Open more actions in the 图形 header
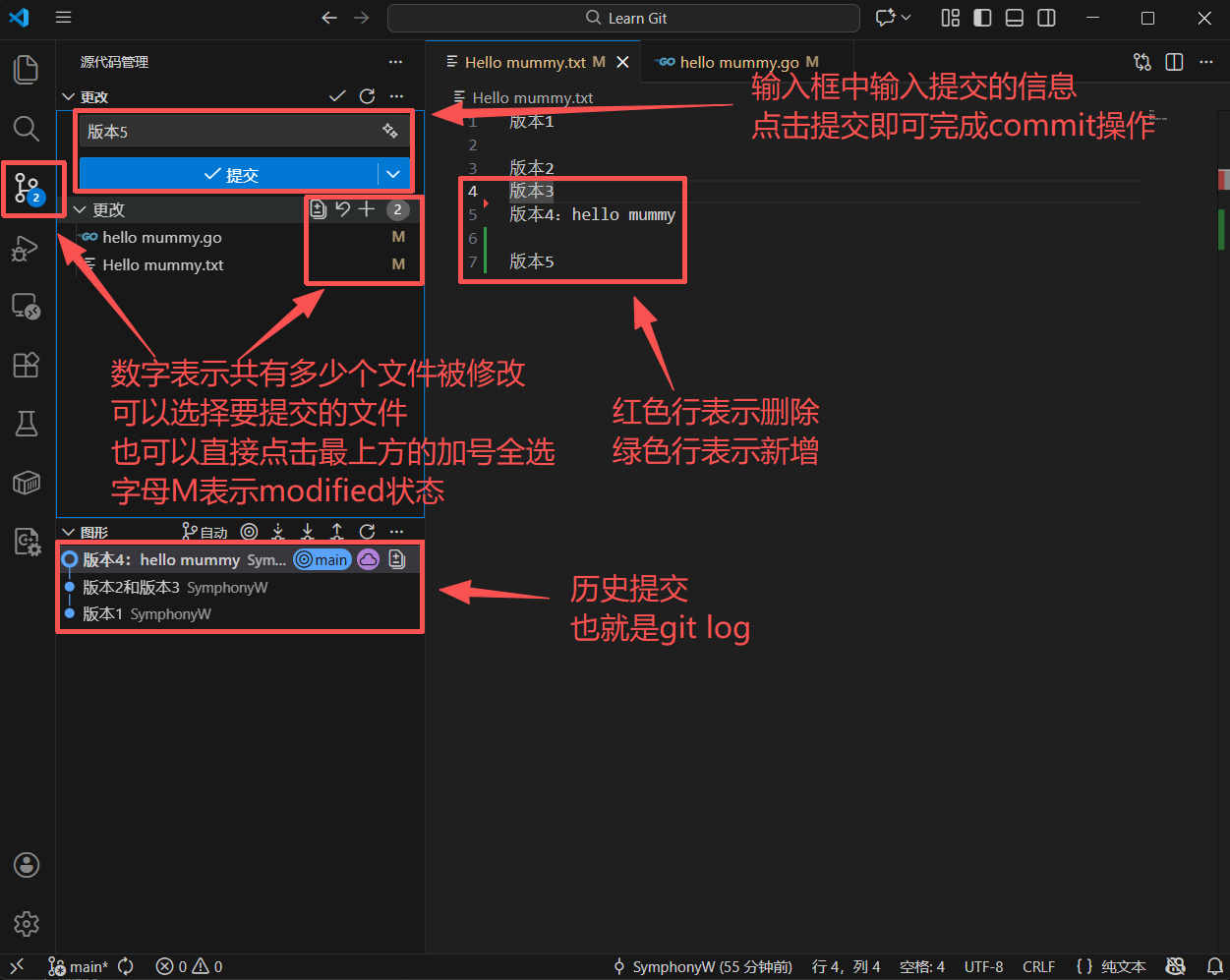Screen dimensions: 1230x980 [x=396, y=532]
